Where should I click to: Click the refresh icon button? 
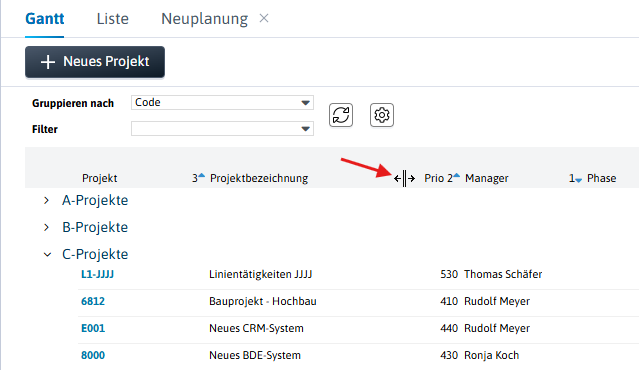(341, 115)
